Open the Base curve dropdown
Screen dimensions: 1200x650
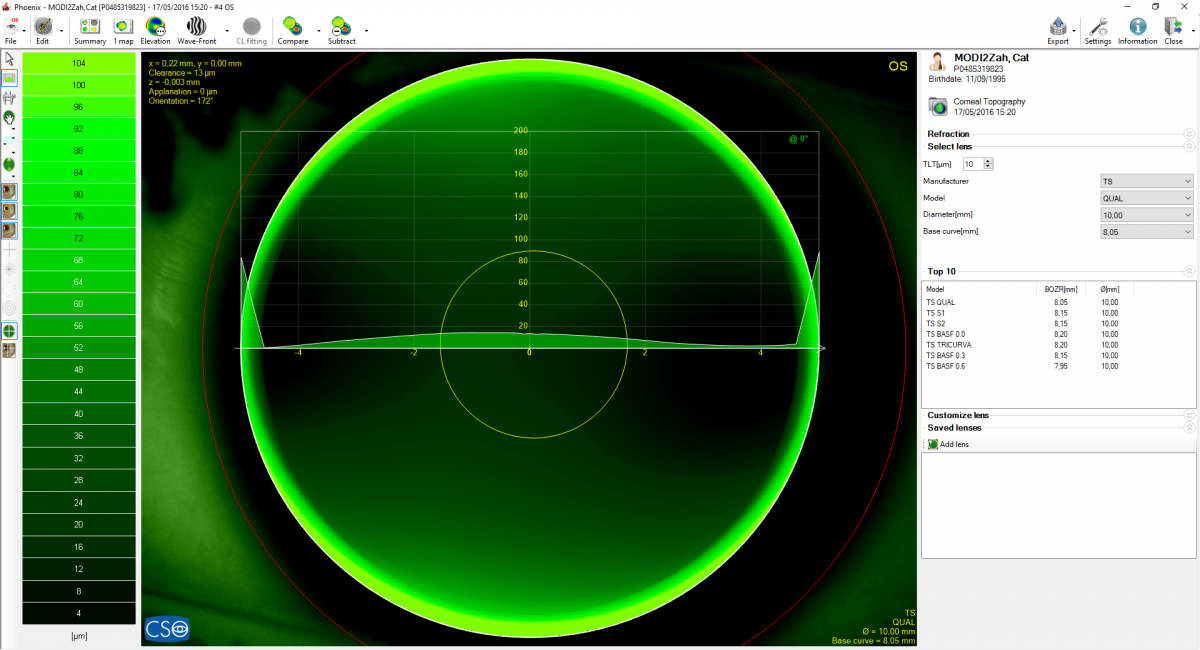(1146, 232)
